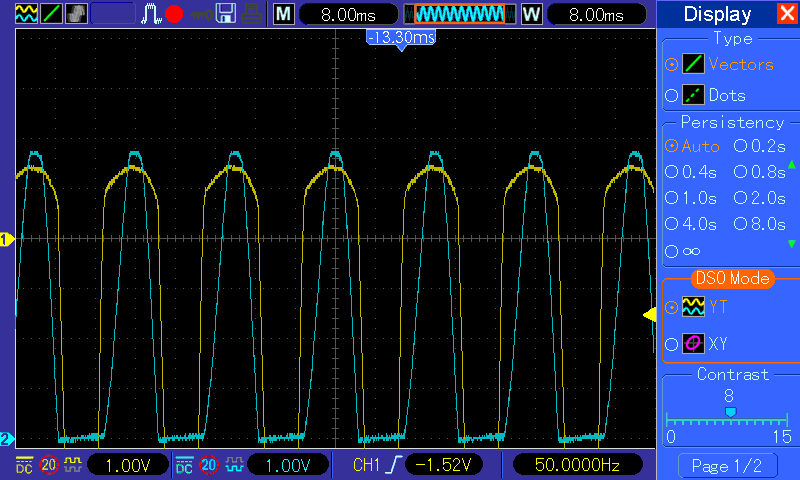Click the yellow trigger level arrow at right edge

pyautogui.click(x=649, y=314)
